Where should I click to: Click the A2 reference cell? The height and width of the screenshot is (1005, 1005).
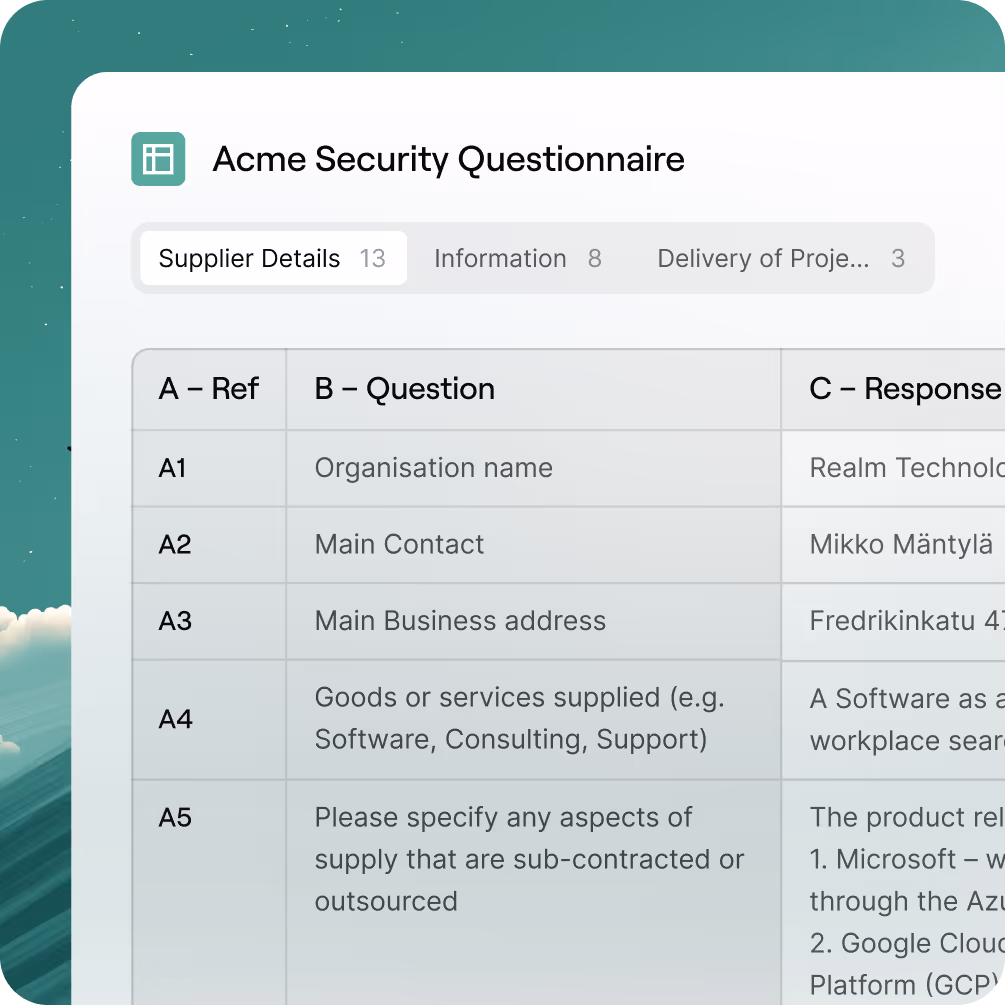[175, 545]
